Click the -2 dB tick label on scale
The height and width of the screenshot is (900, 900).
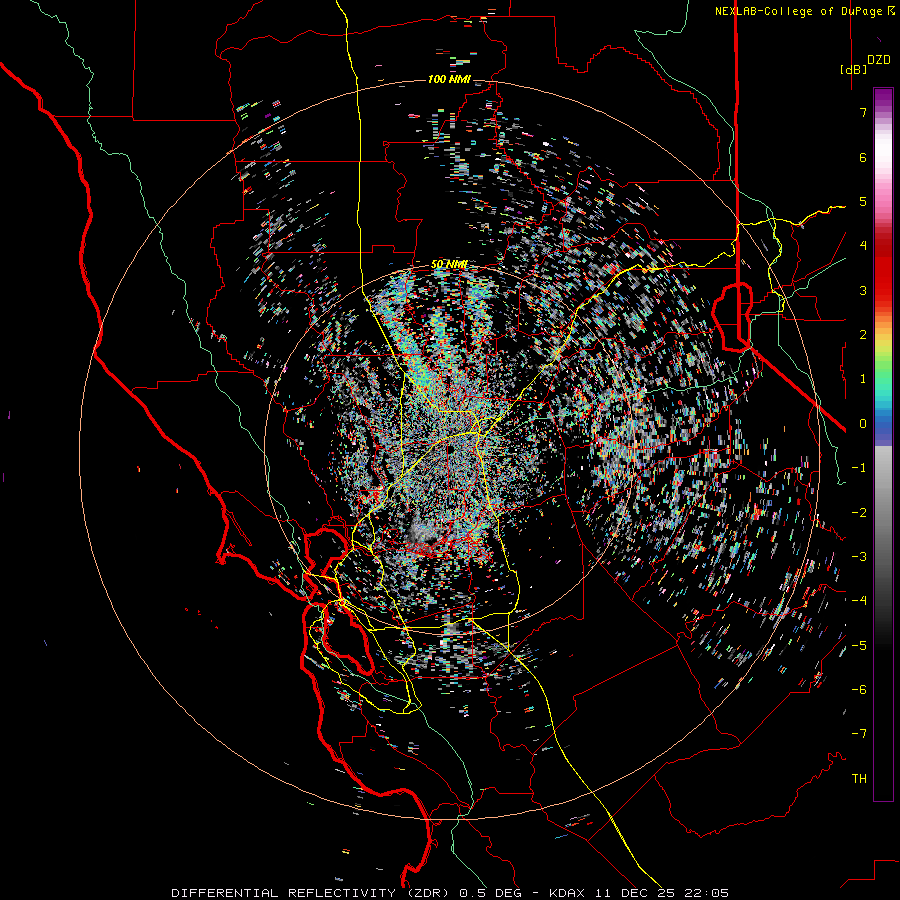(x=859, y=513)
